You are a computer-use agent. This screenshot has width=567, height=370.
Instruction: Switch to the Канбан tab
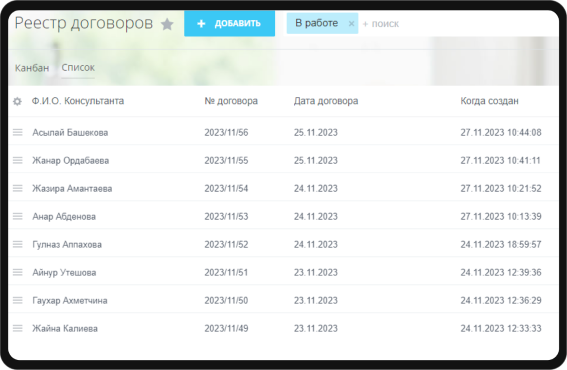tap(32, 68)
